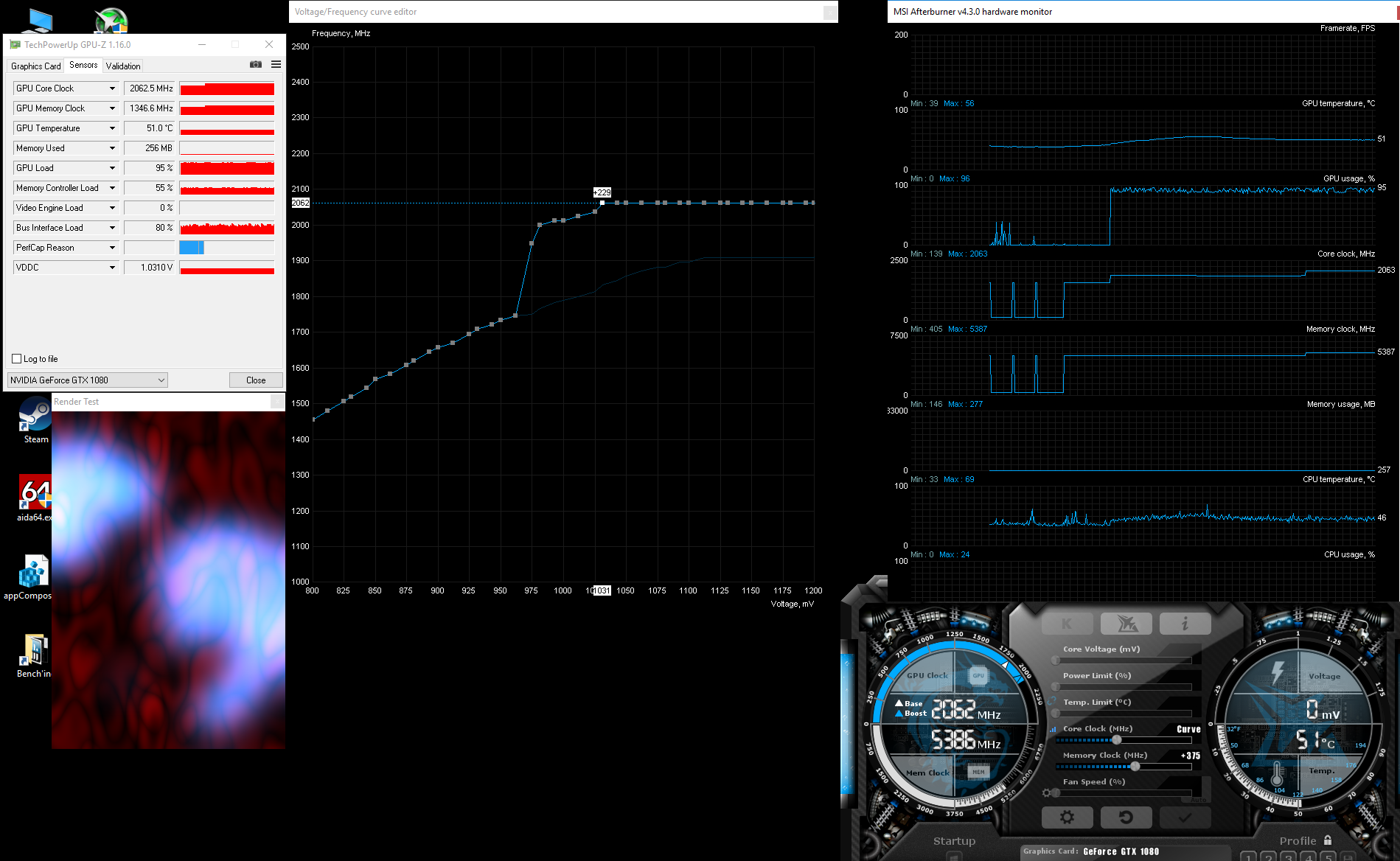
Task: Expand the Video Engine Load dropdown
Action: [x=112, y=208]
